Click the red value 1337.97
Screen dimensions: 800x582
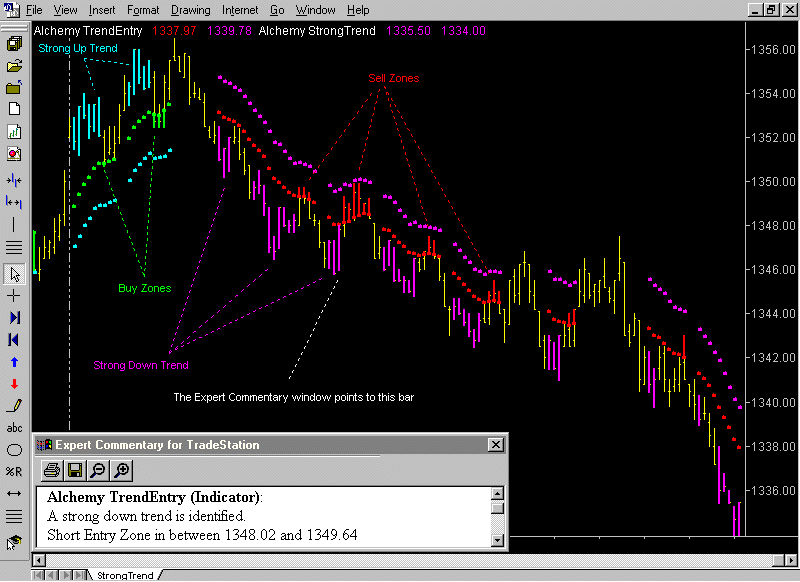click(x=174, y=31)
